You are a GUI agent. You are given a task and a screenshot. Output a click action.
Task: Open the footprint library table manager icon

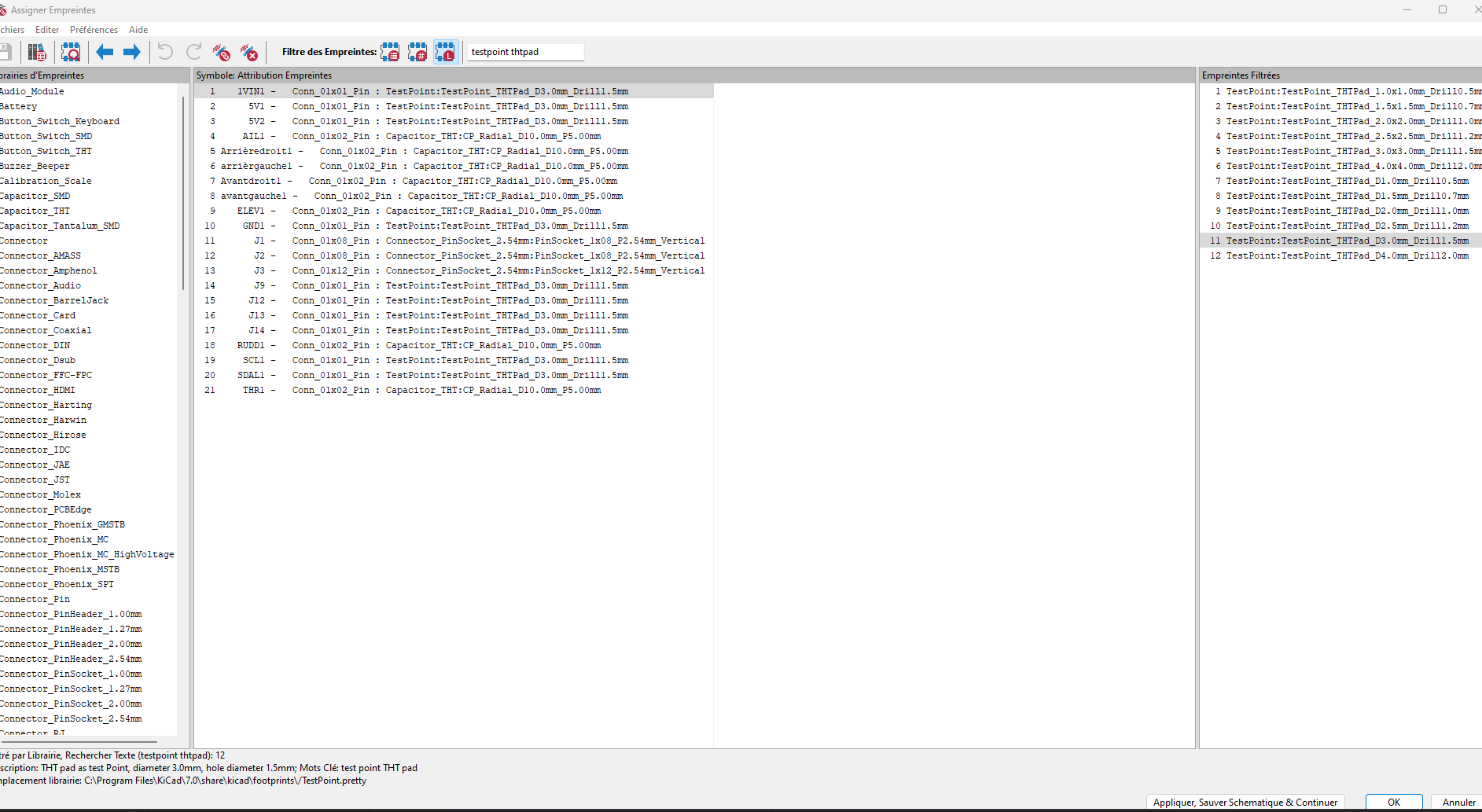click(x=36, y=53)
